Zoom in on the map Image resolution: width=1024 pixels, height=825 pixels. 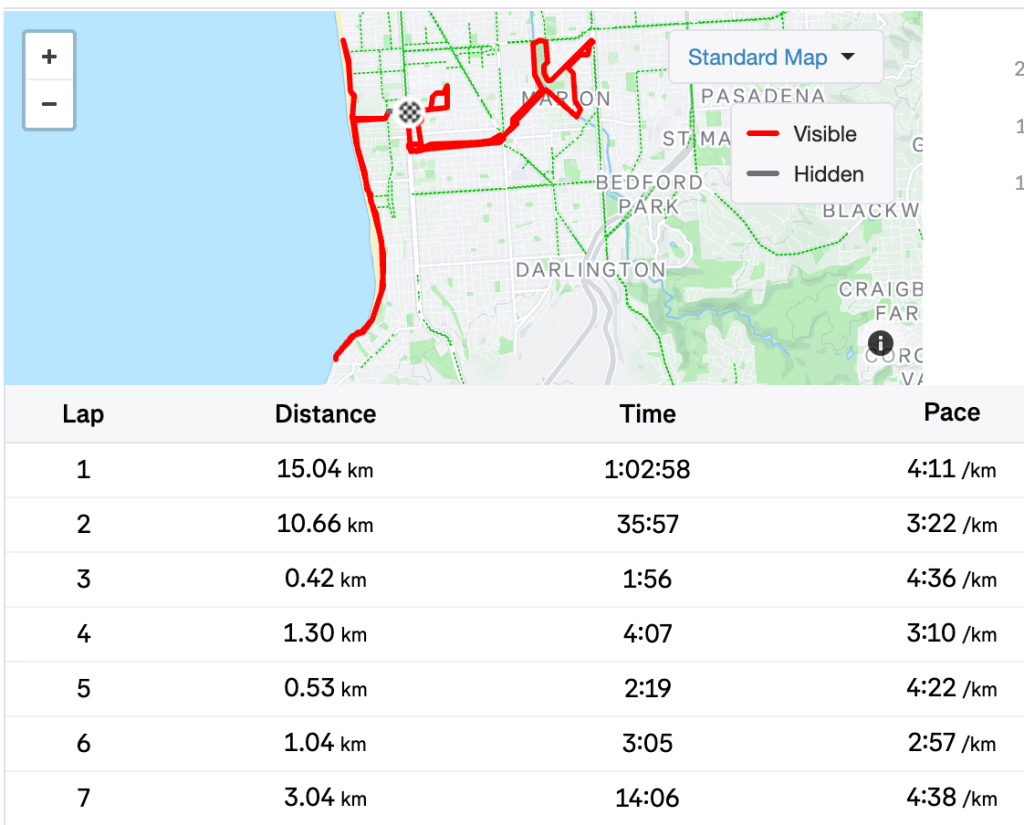pos(49,57)
